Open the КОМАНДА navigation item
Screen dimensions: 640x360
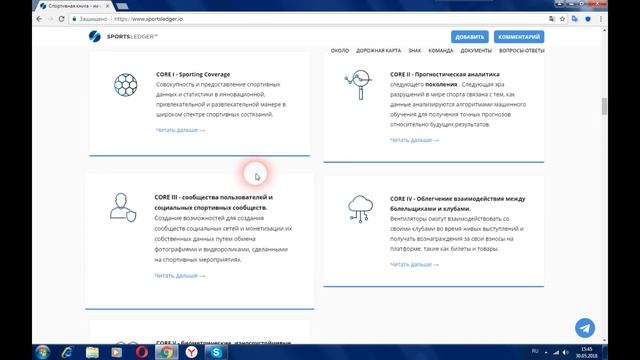[x=440, y=51]
